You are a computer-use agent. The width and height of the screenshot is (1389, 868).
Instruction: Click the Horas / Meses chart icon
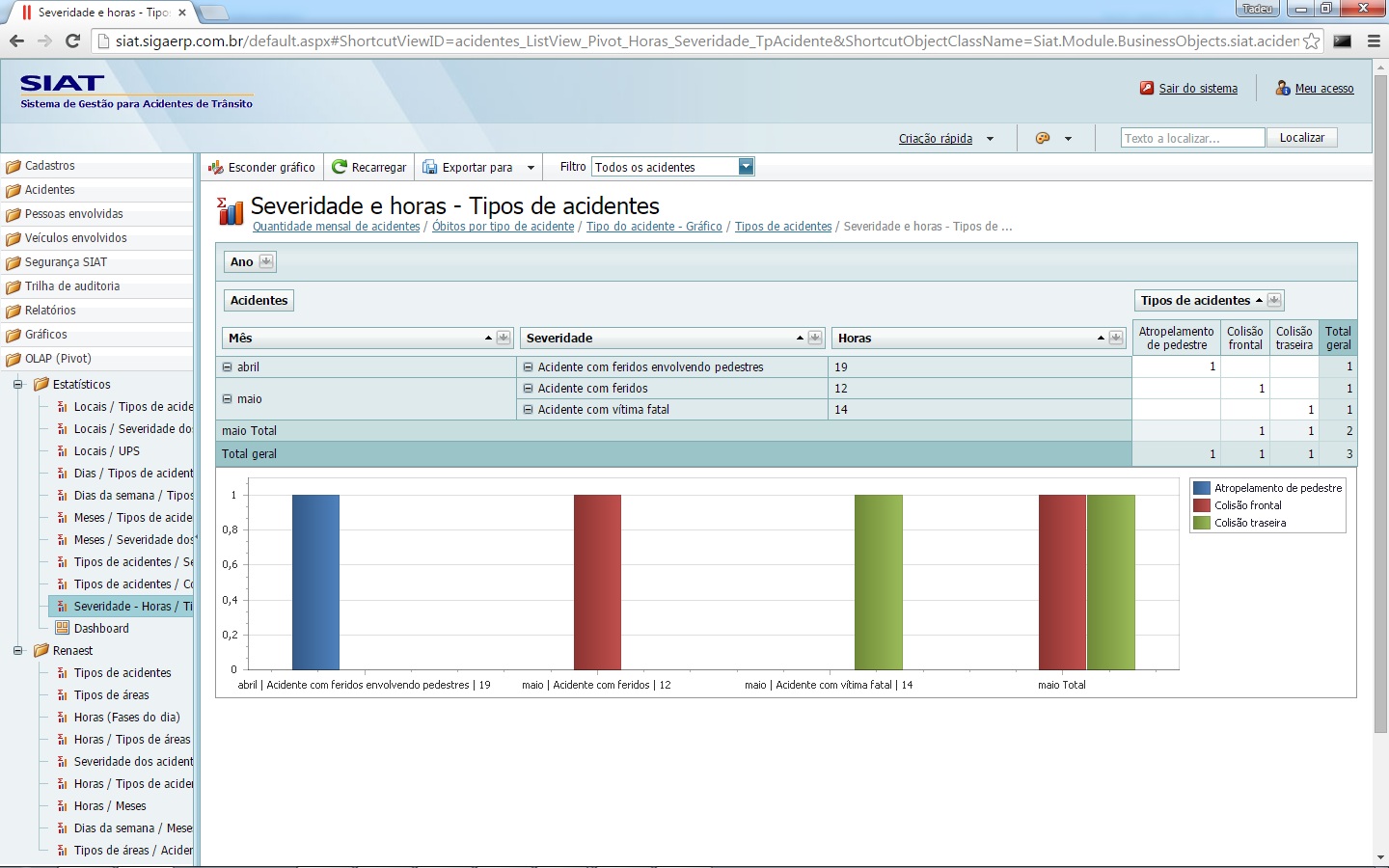coord(63,805)
